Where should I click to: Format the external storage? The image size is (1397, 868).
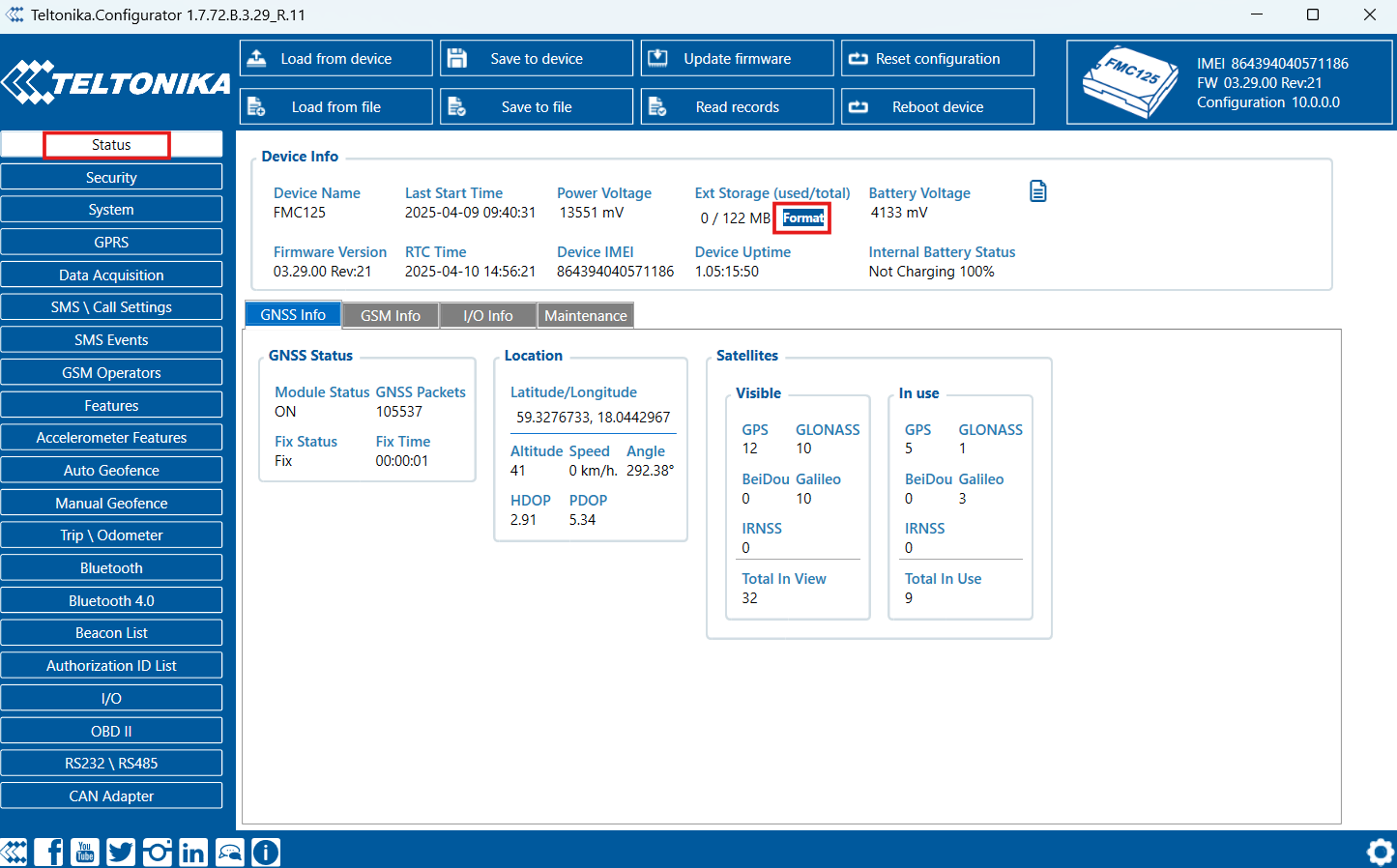pyautogui.click(x=803, y=217)
